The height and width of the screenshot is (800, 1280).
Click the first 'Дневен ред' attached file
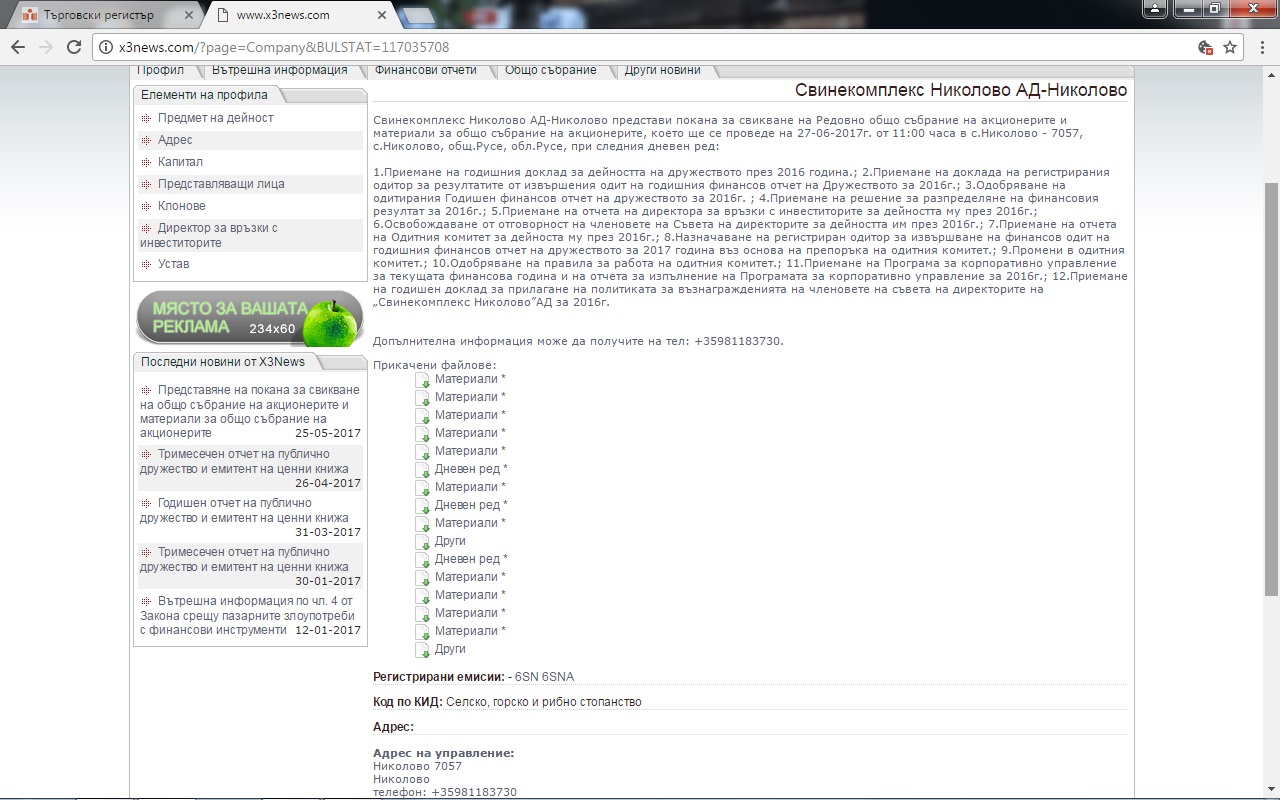[470, 469]
